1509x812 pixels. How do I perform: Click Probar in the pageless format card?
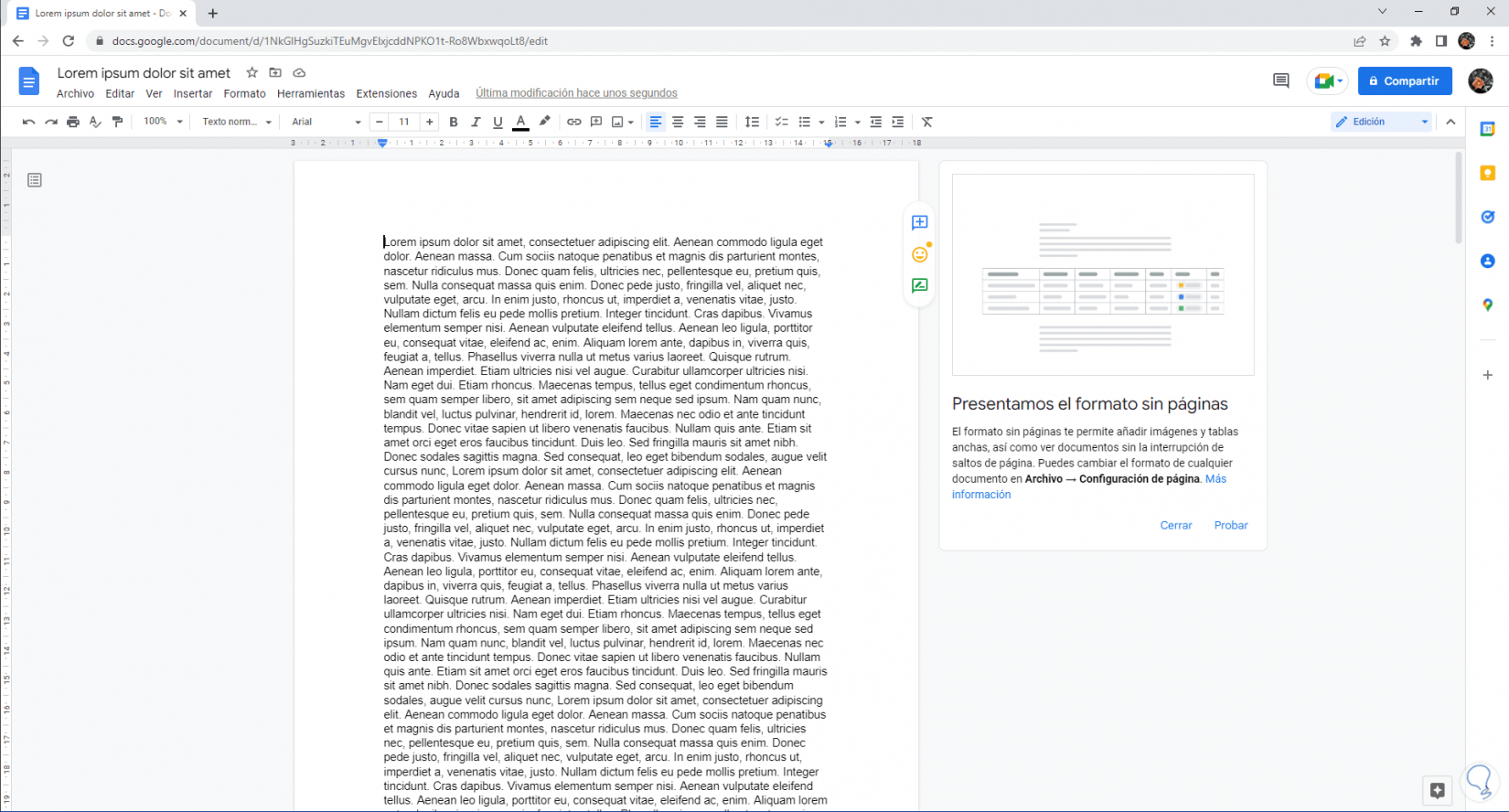[1230, 525]
